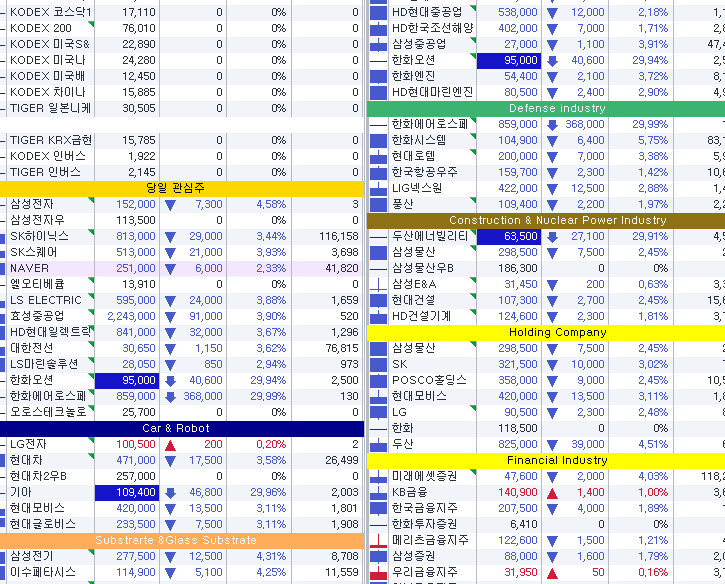The width and height of the screenshot is (725, 584).
Task: Select the 삼성물산우B stock name
Action: pyautogui.click(x=423, y=268)
